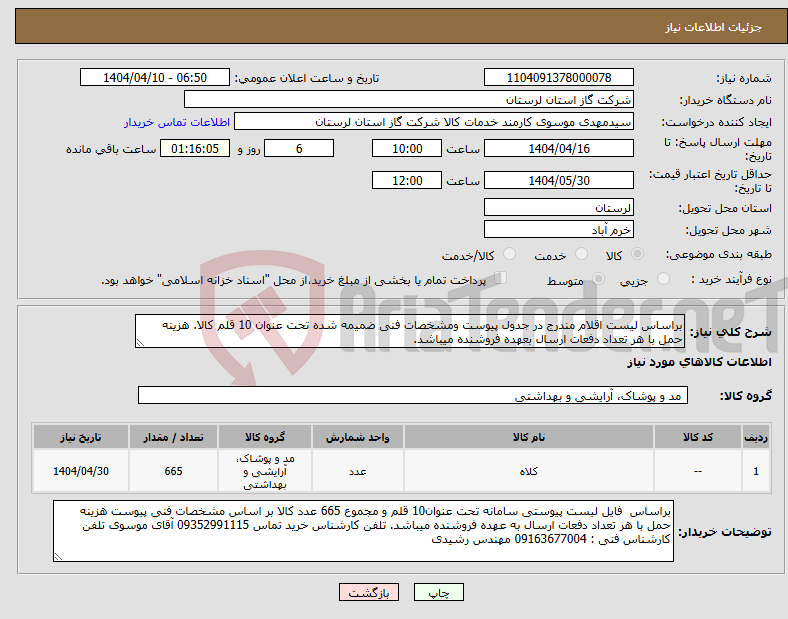The height and width of the screenshot is (619, 788).
Task: Click the بازگشت back button
Action: point(369,592)
